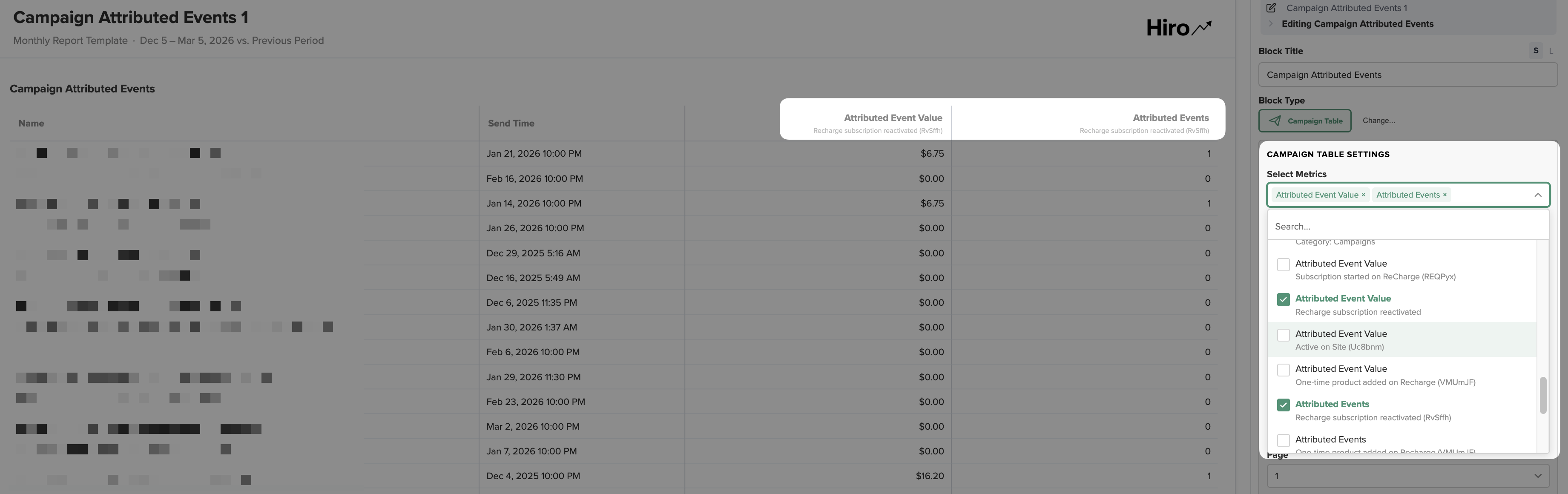Uncheck Attributed Event Value Recharge subscription reactivated
This screenshot has width=1568, height=494.
[1283, 299]
